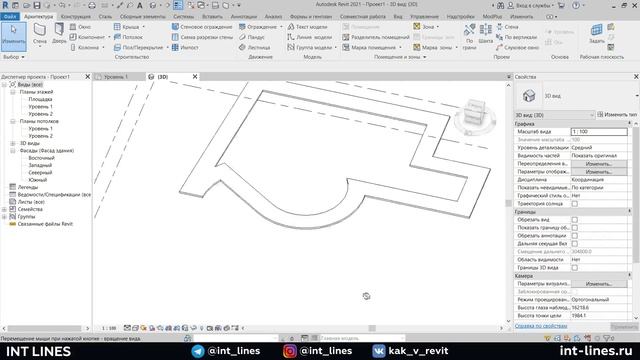Click the Изменить тип button
The height and width of the screenshot is (360, 640).
click(617, 115)
